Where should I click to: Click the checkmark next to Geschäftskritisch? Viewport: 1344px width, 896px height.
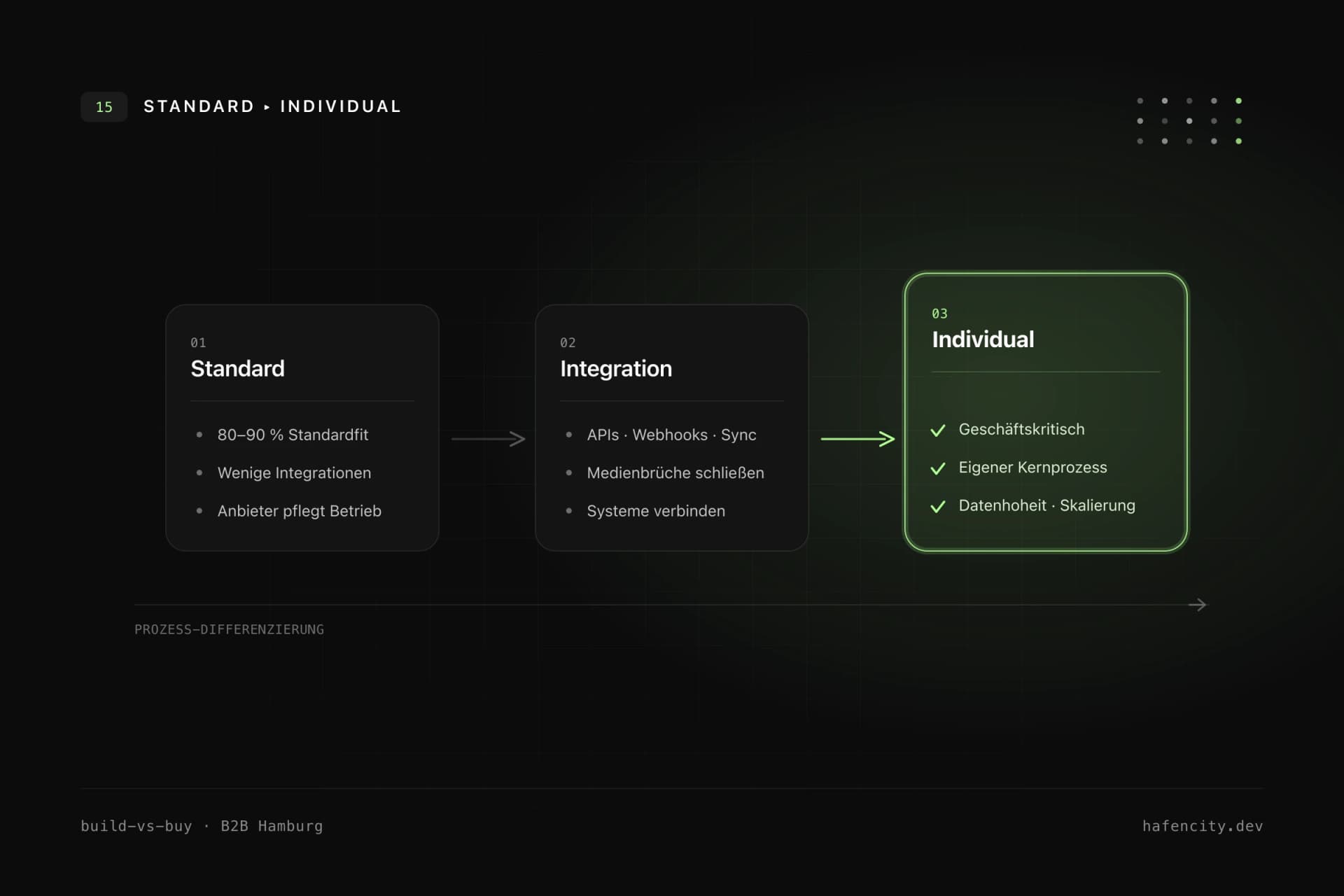click(x=938, y=430)
